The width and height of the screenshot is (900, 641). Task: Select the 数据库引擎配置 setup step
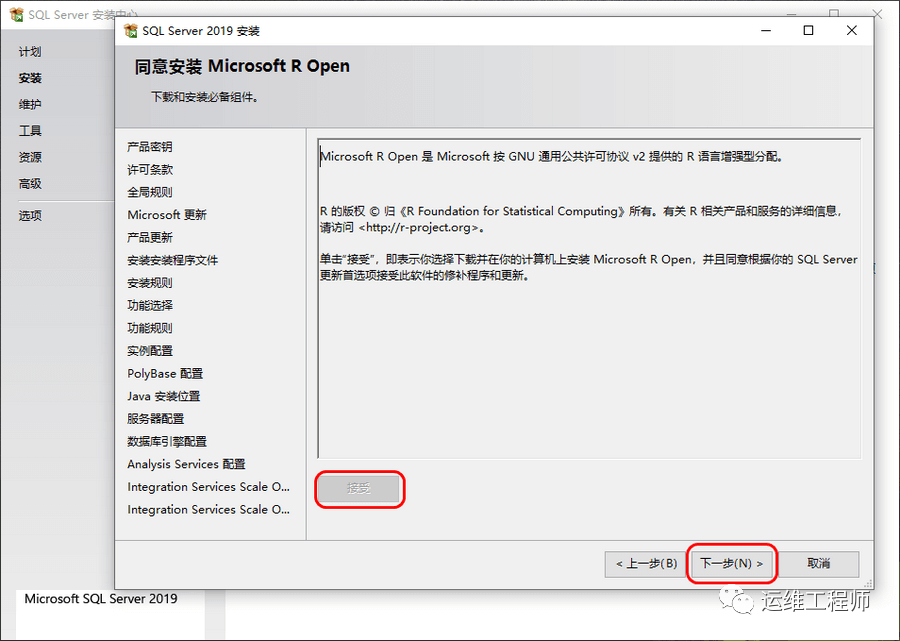tap(167, 442)
